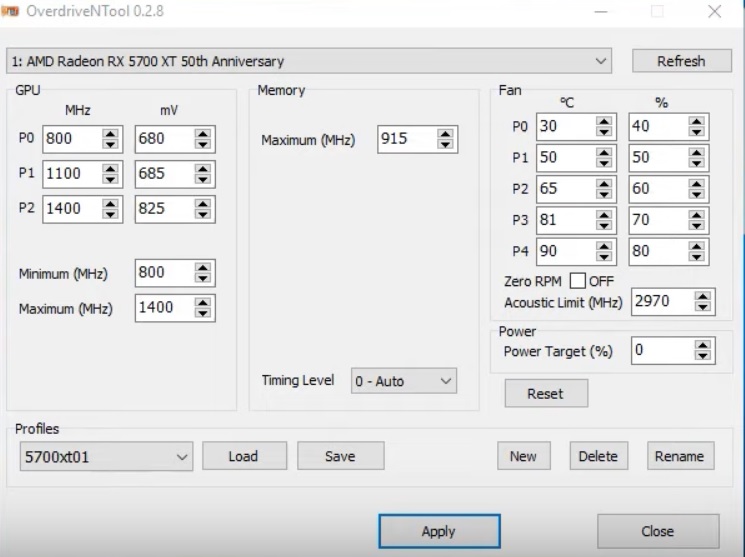
Task: Increase GPU P2 mV with up arrow
Action: click(x=203, y=204)
